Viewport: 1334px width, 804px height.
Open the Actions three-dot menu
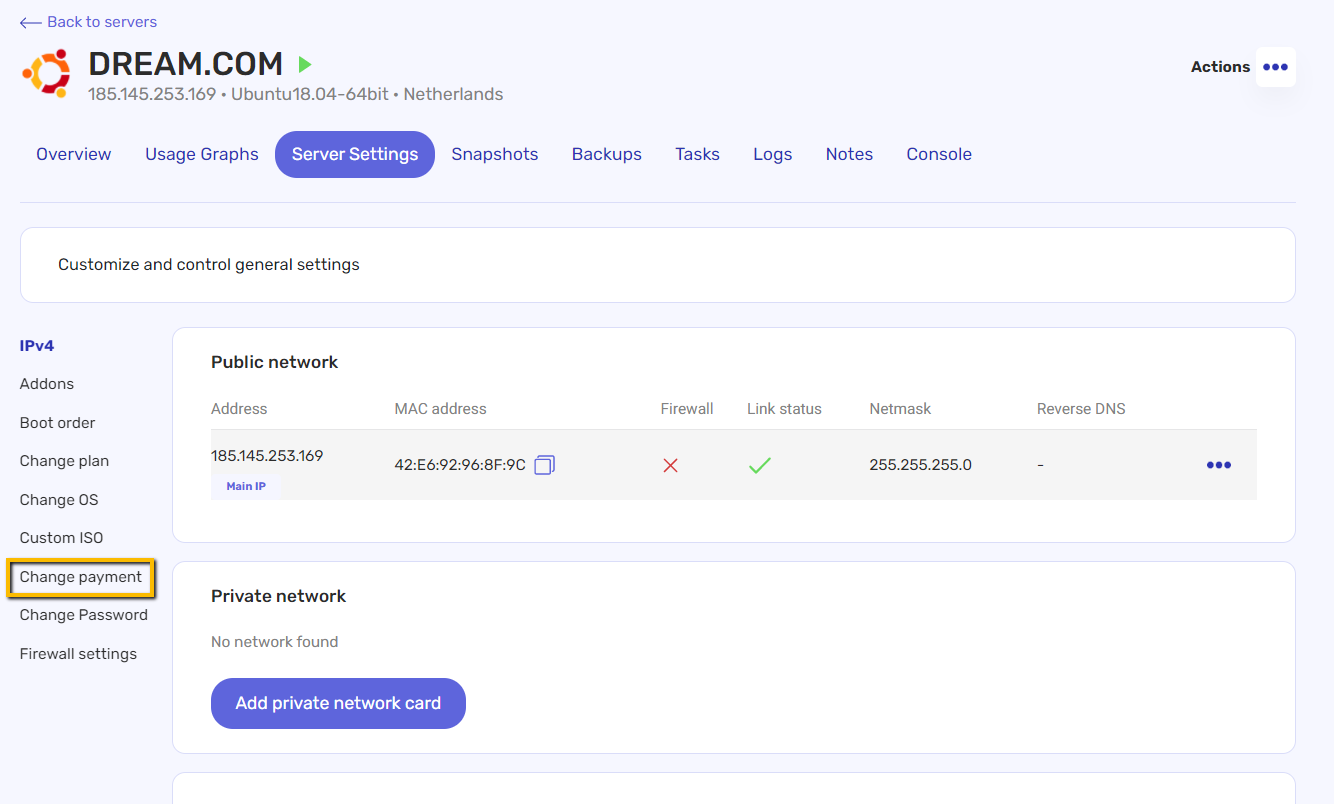[x=1275, y=67]
